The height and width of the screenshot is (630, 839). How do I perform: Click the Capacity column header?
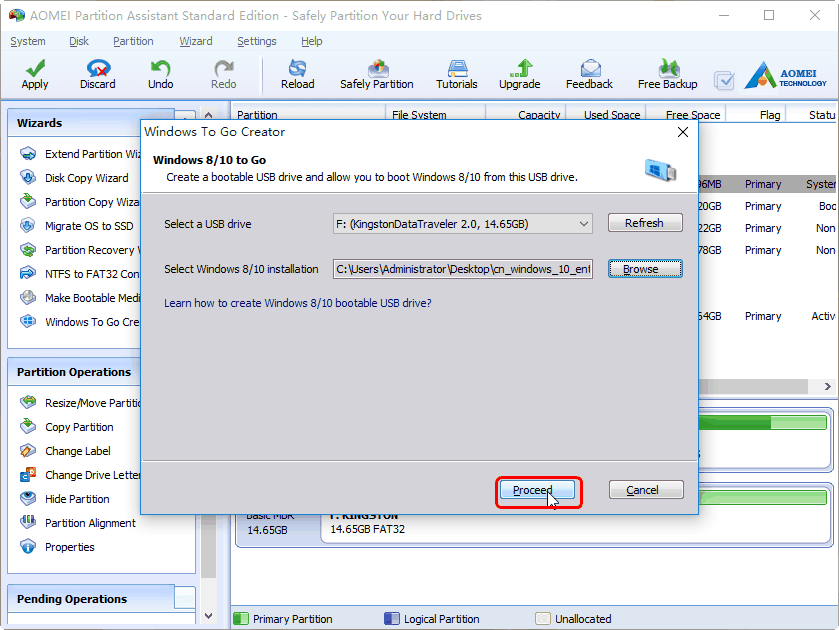pos(525,115)
